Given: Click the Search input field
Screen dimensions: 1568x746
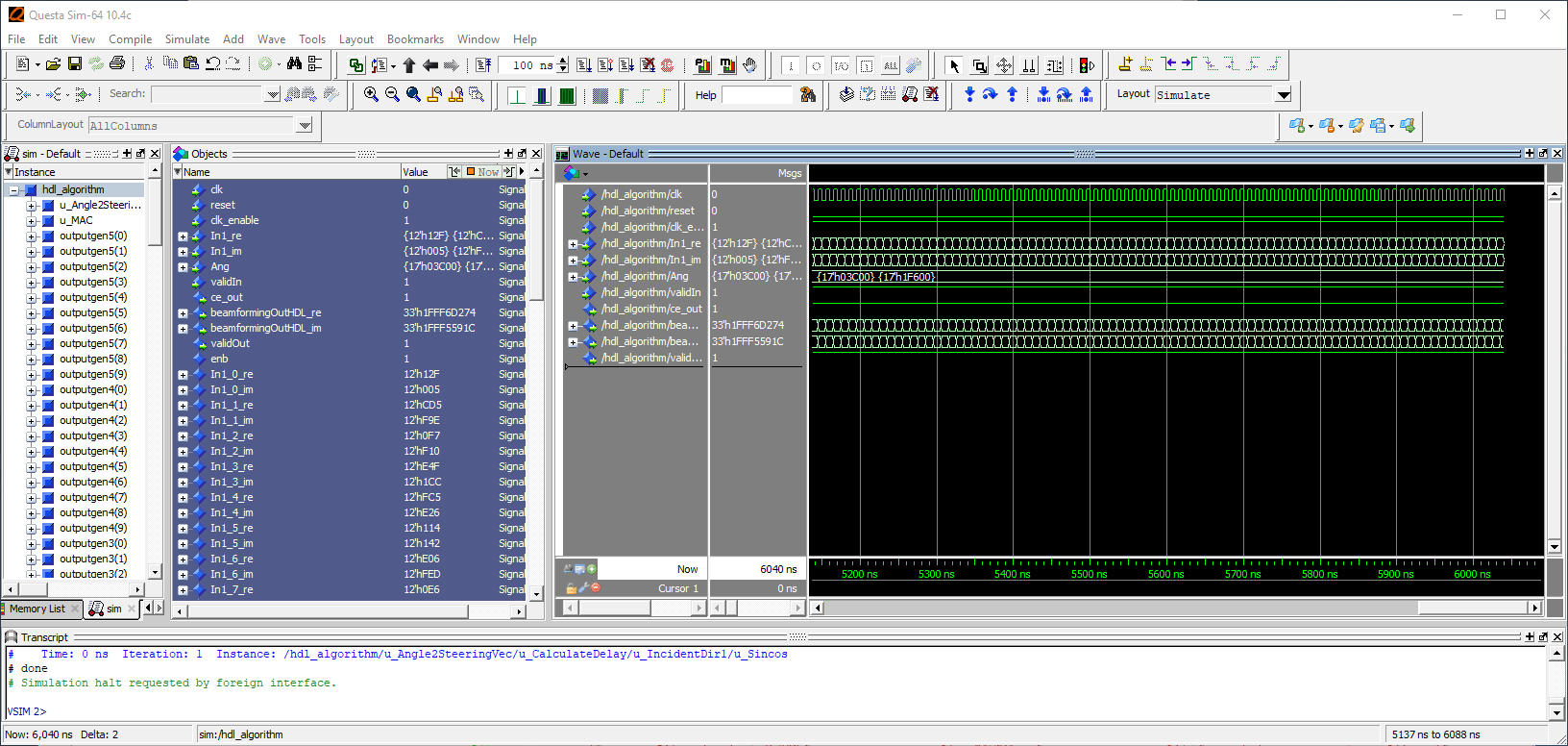Looking at the screenshot, I should (207, 94).
